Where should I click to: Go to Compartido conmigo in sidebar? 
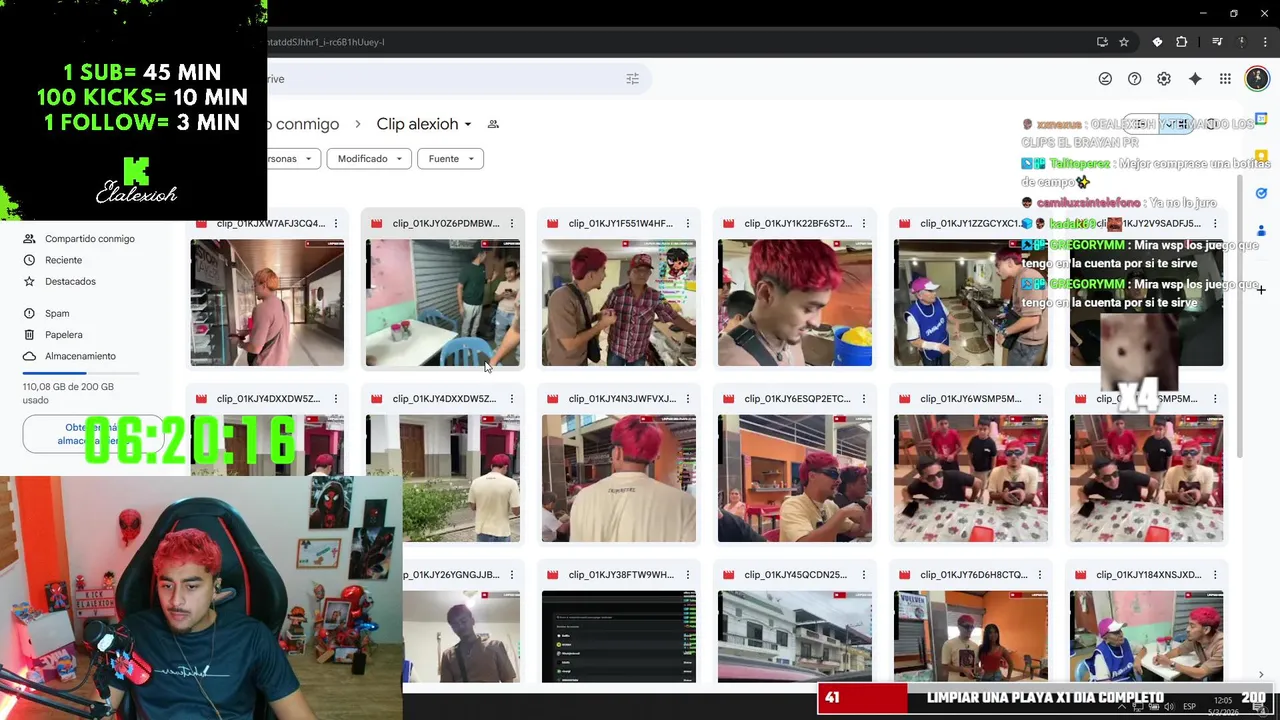coord(89,239)
